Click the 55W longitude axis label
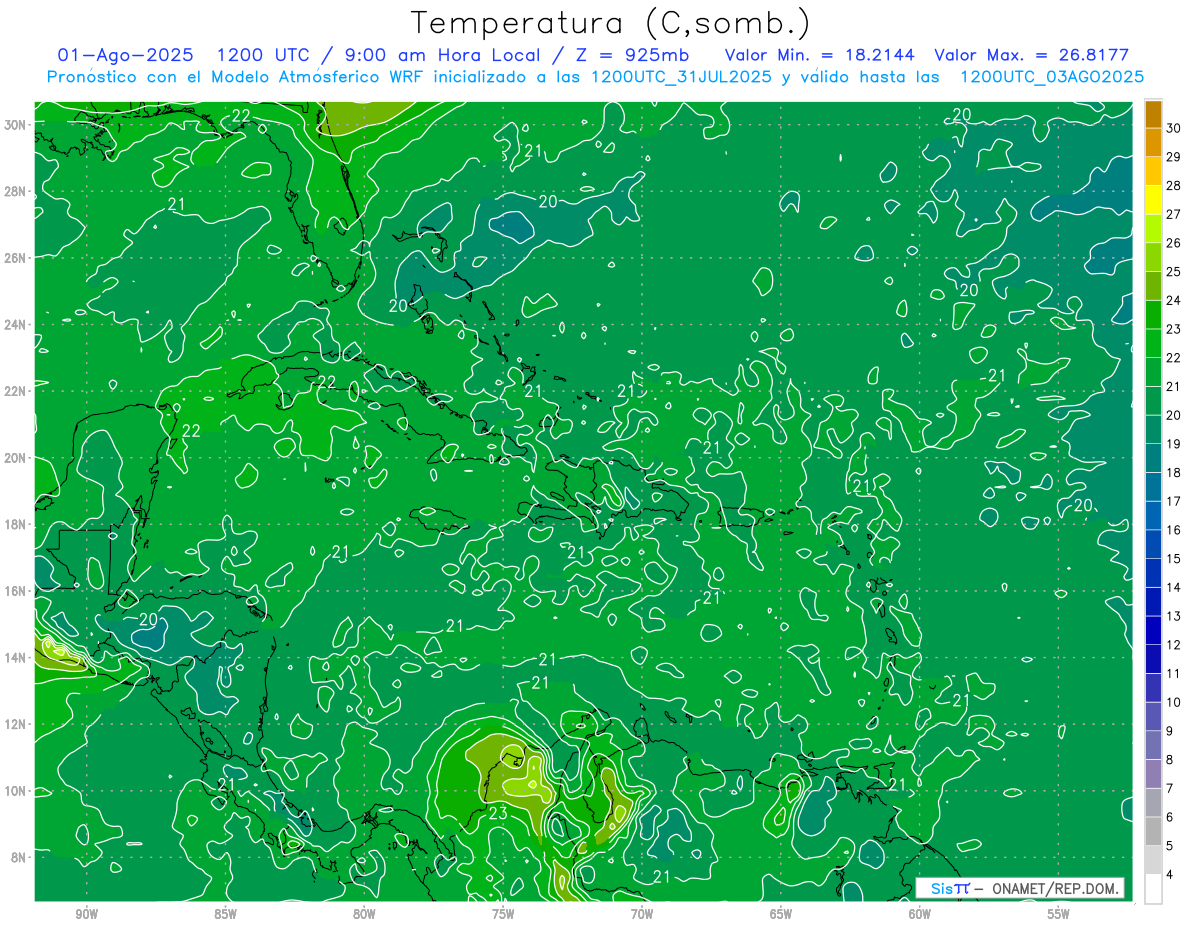The height and width of the screenshot is (927, 1200). tap(1059, 914)
